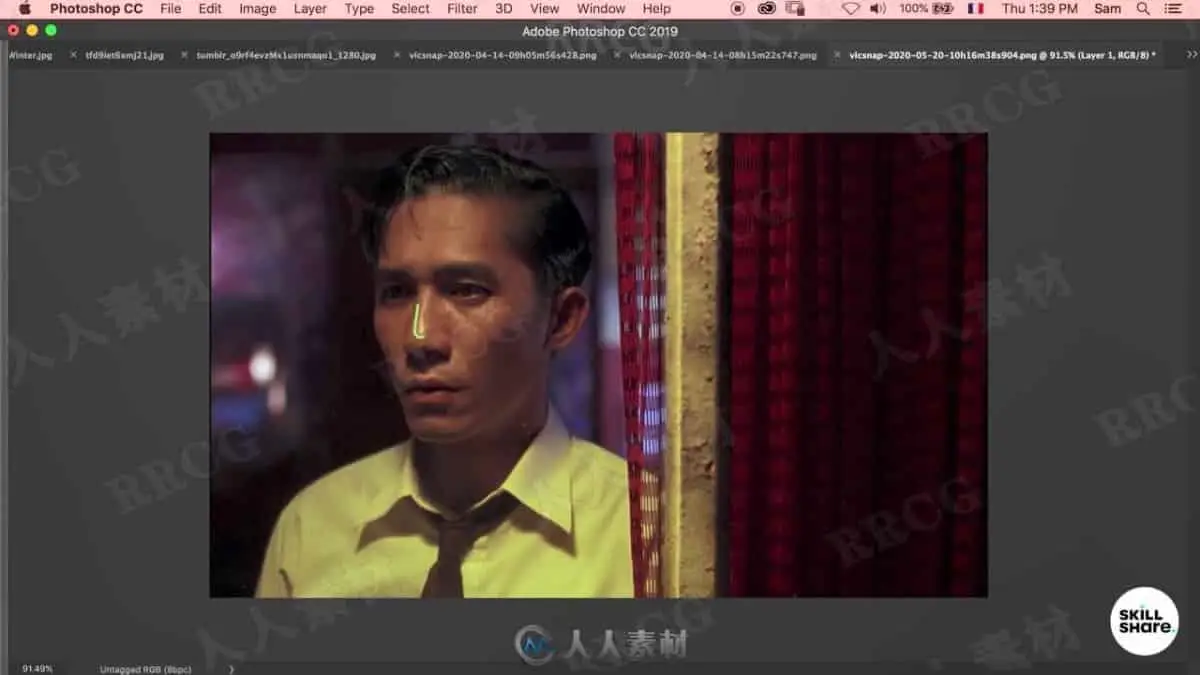Close the vlcsnap-2020-04-14-09h05m56s428.png tab
1200x675 pixels.
396,55
